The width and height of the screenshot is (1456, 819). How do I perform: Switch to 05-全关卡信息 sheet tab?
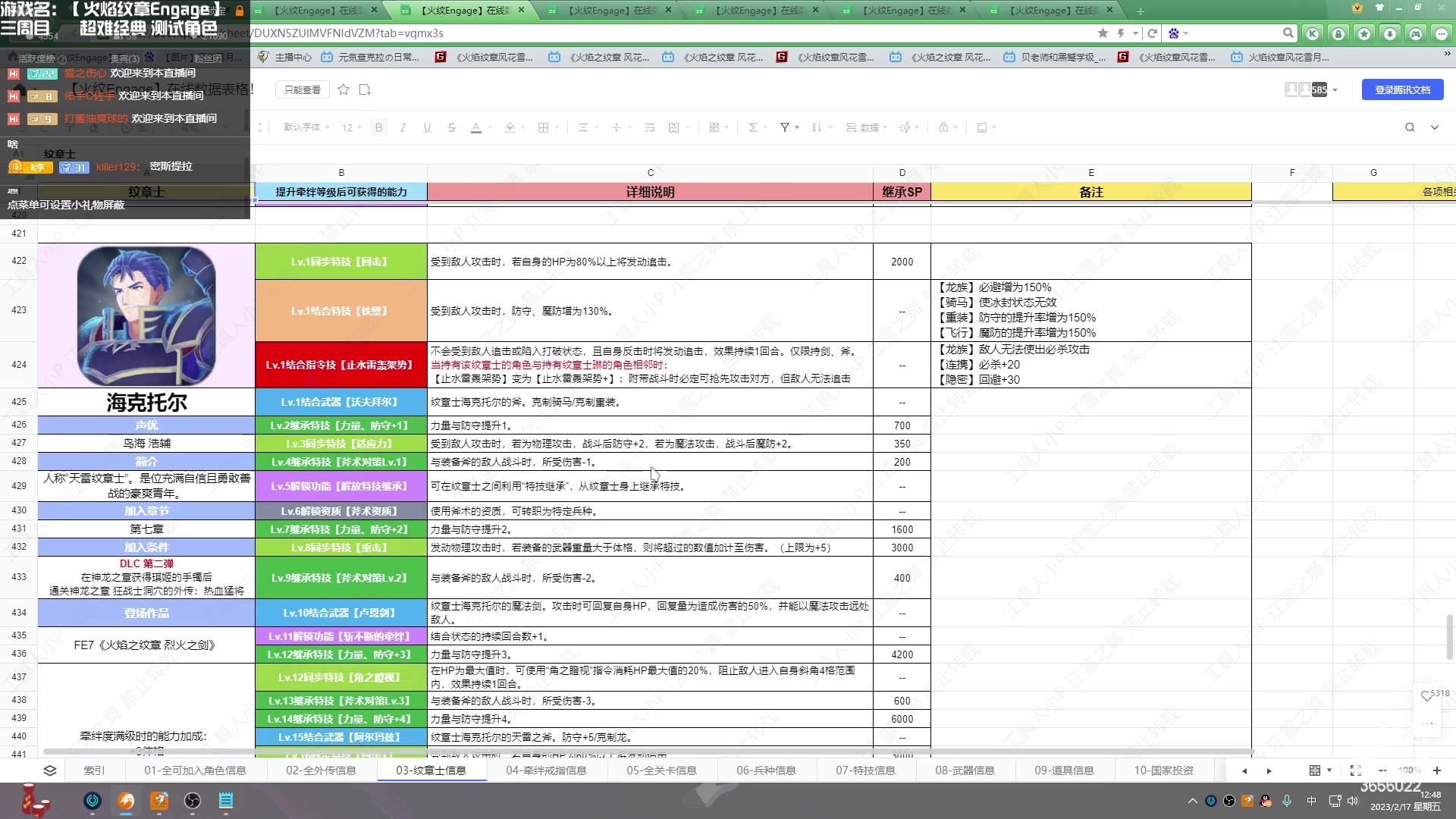pyautogui.click(x=661, y=770)
